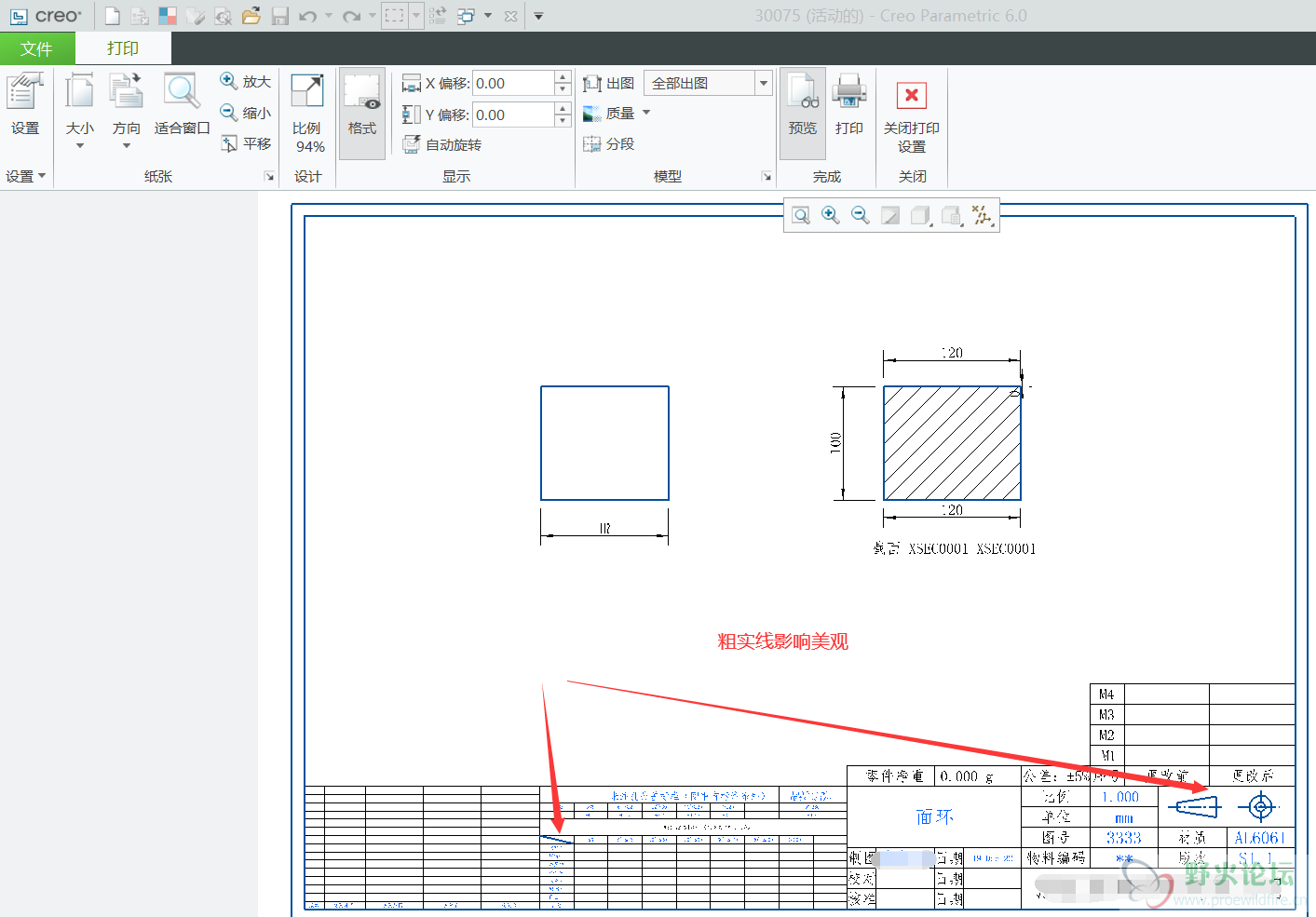Screen dimensions: 1316x917
Task: Click the repaint icon in floating toolbar
Action: tap(890, 216)
